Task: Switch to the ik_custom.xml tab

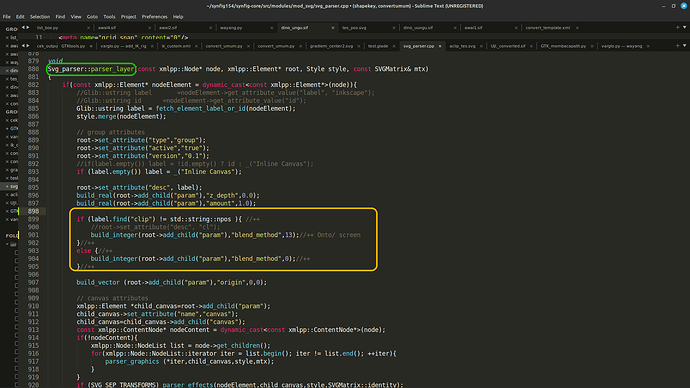Action: click(176, 46)
